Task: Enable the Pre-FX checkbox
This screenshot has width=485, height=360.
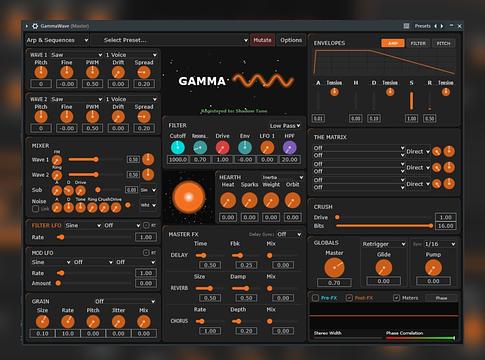Action: click(315, 298)
